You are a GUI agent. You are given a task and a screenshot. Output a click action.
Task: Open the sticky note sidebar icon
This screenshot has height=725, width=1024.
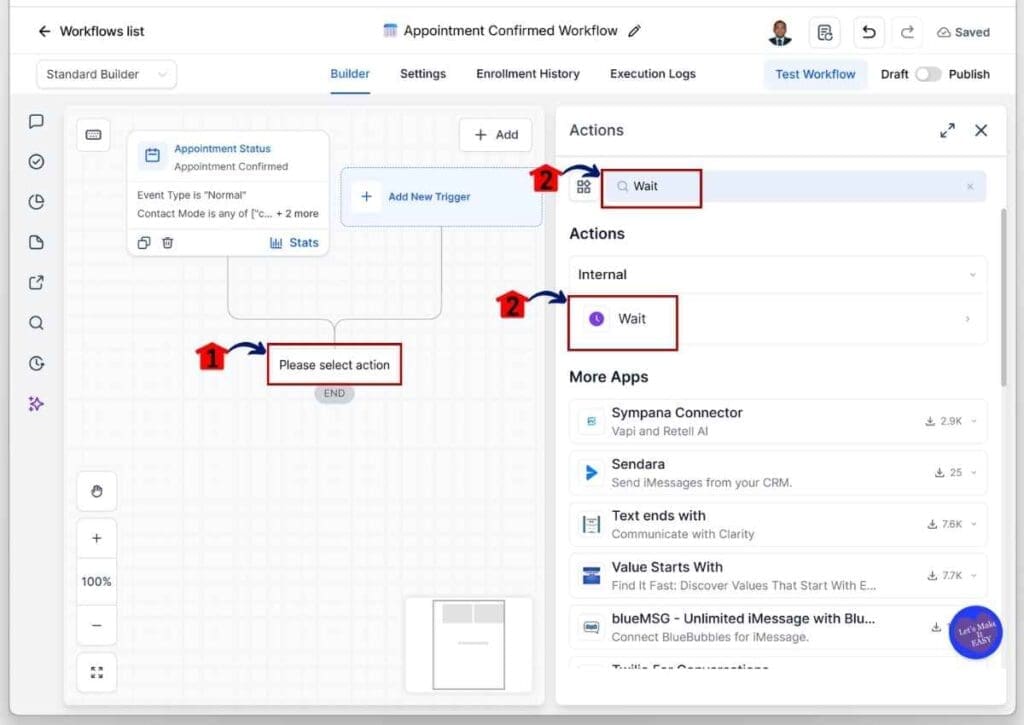coord(37,242)
